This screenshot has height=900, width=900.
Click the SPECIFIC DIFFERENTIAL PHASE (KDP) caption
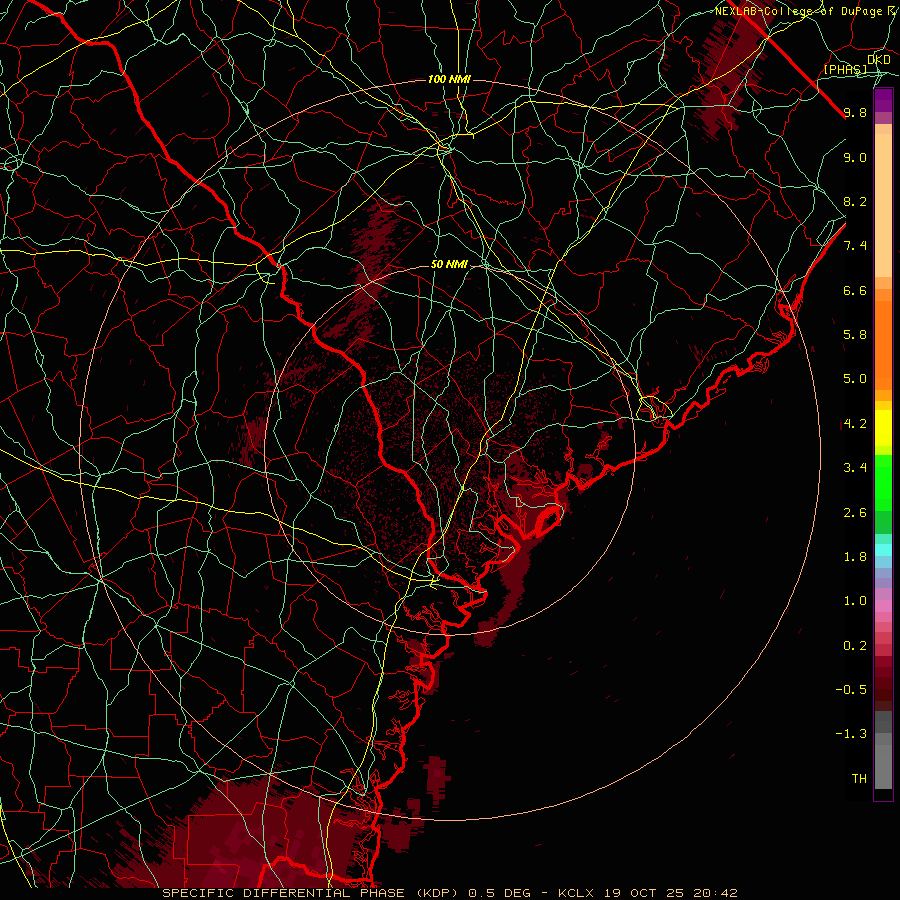pos(311,893)
